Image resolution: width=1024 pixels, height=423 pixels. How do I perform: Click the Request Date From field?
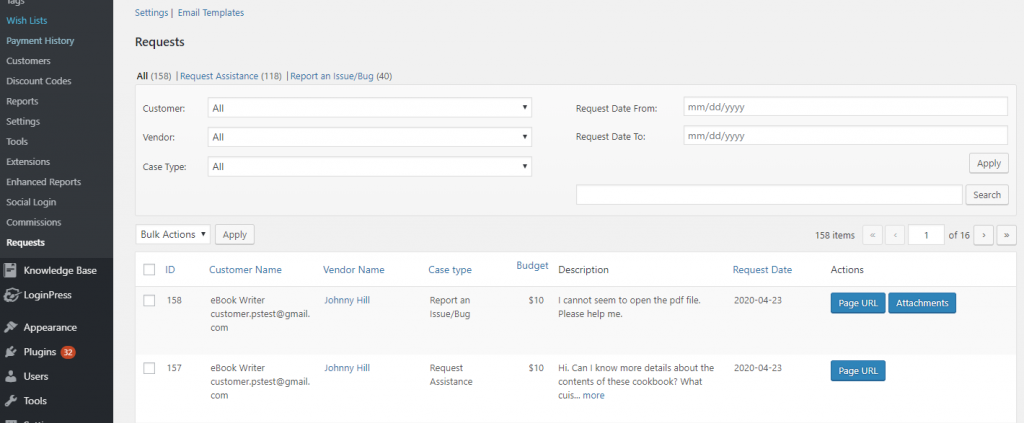pos(846,108)
